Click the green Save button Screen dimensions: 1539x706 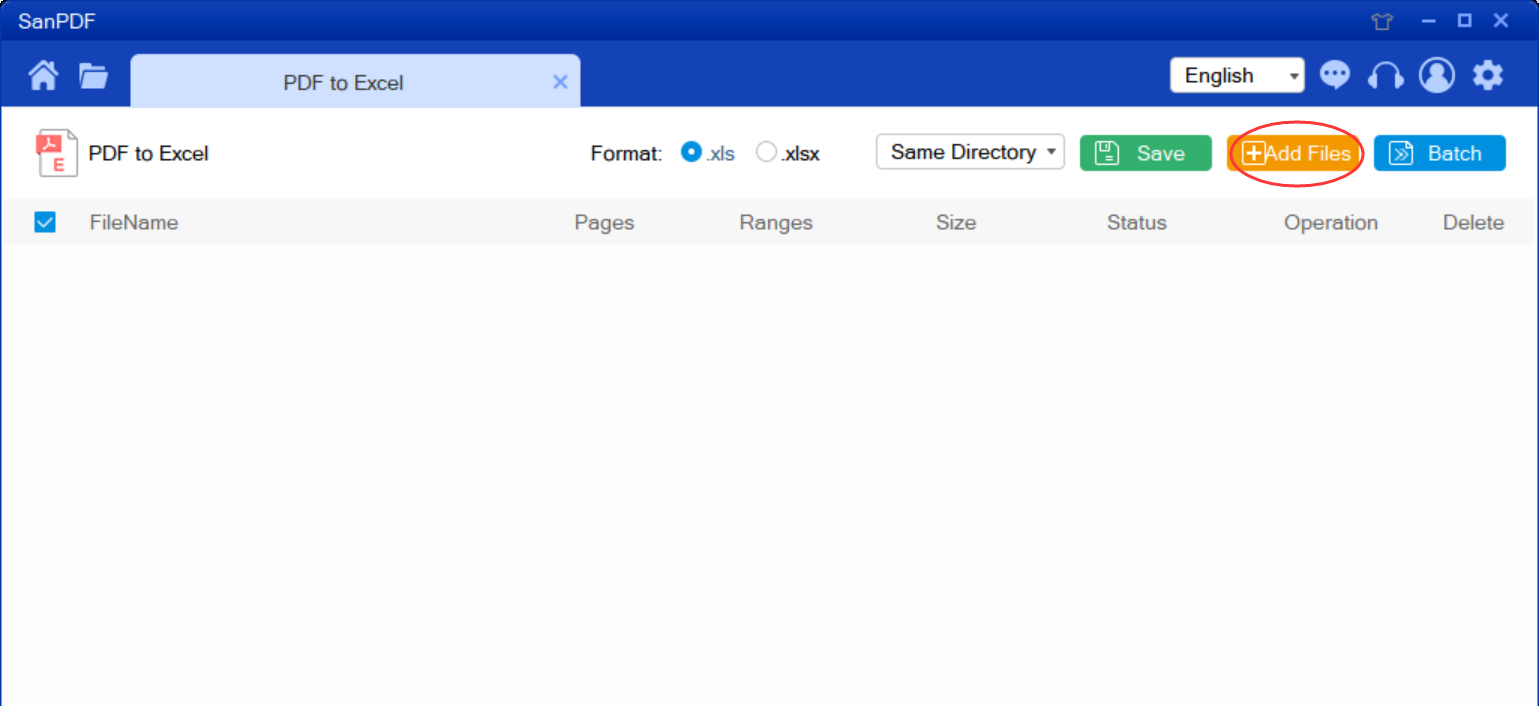pos(1145,153)
